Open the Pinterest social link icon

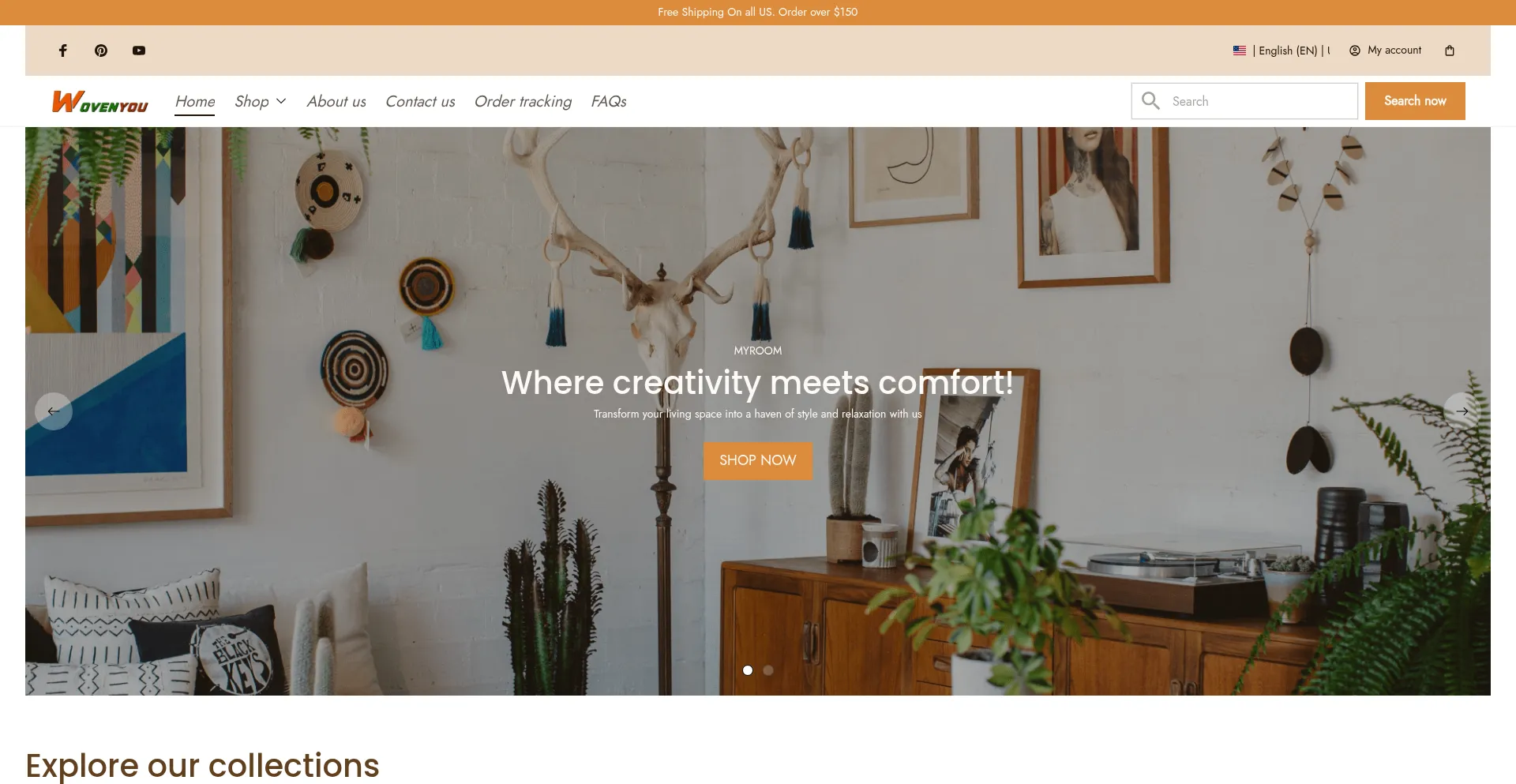click(x=101, y=51)
